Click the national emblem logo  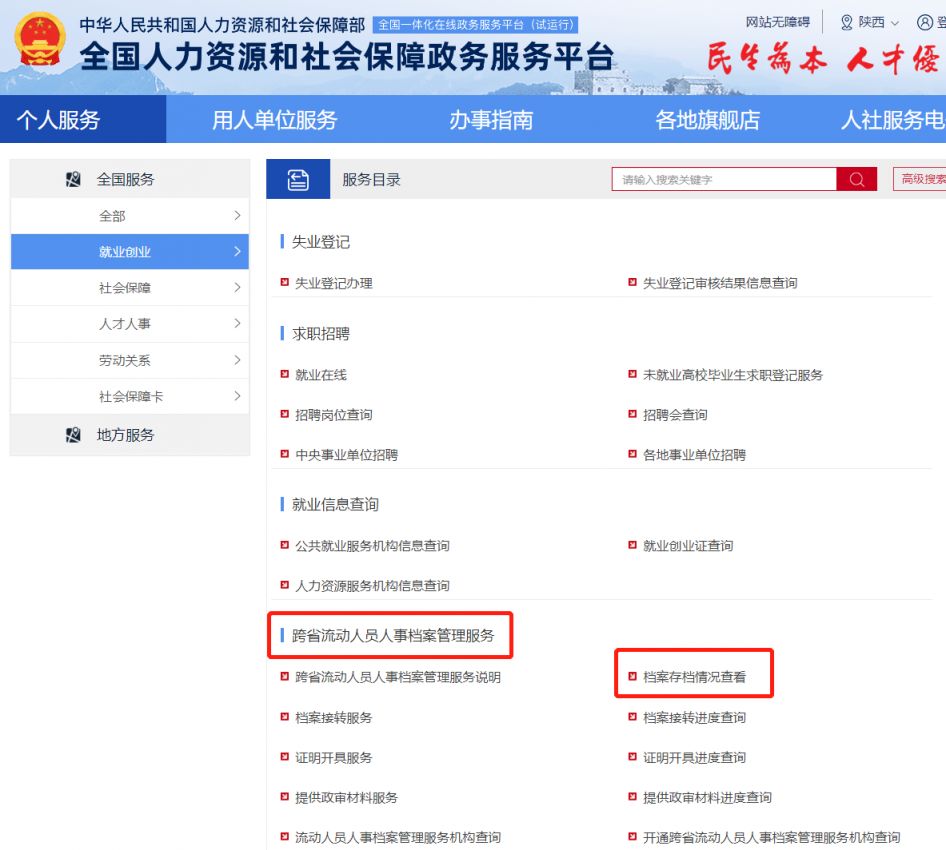[41, 42]
